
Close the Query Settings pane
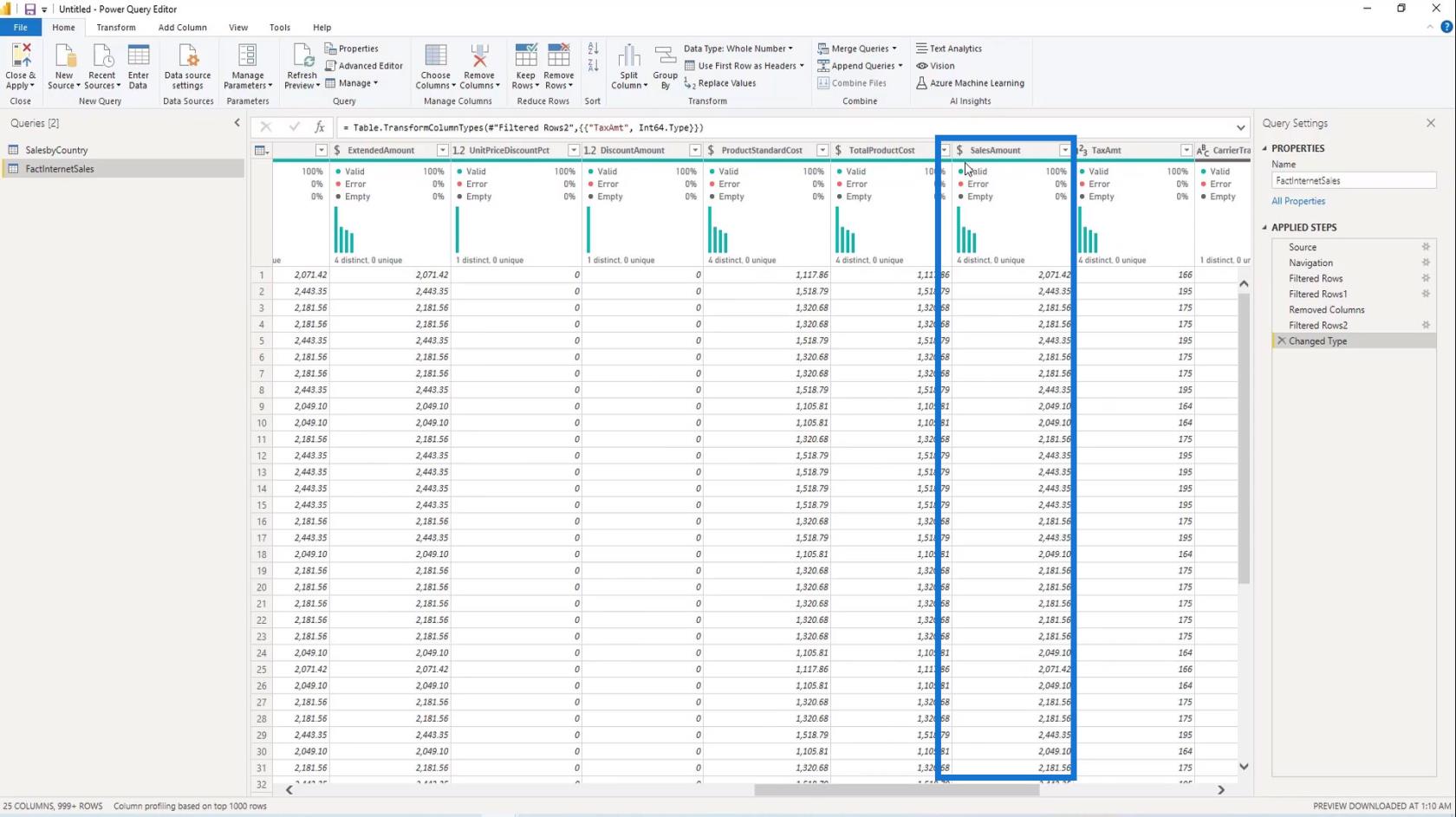tap(1431, 123)
